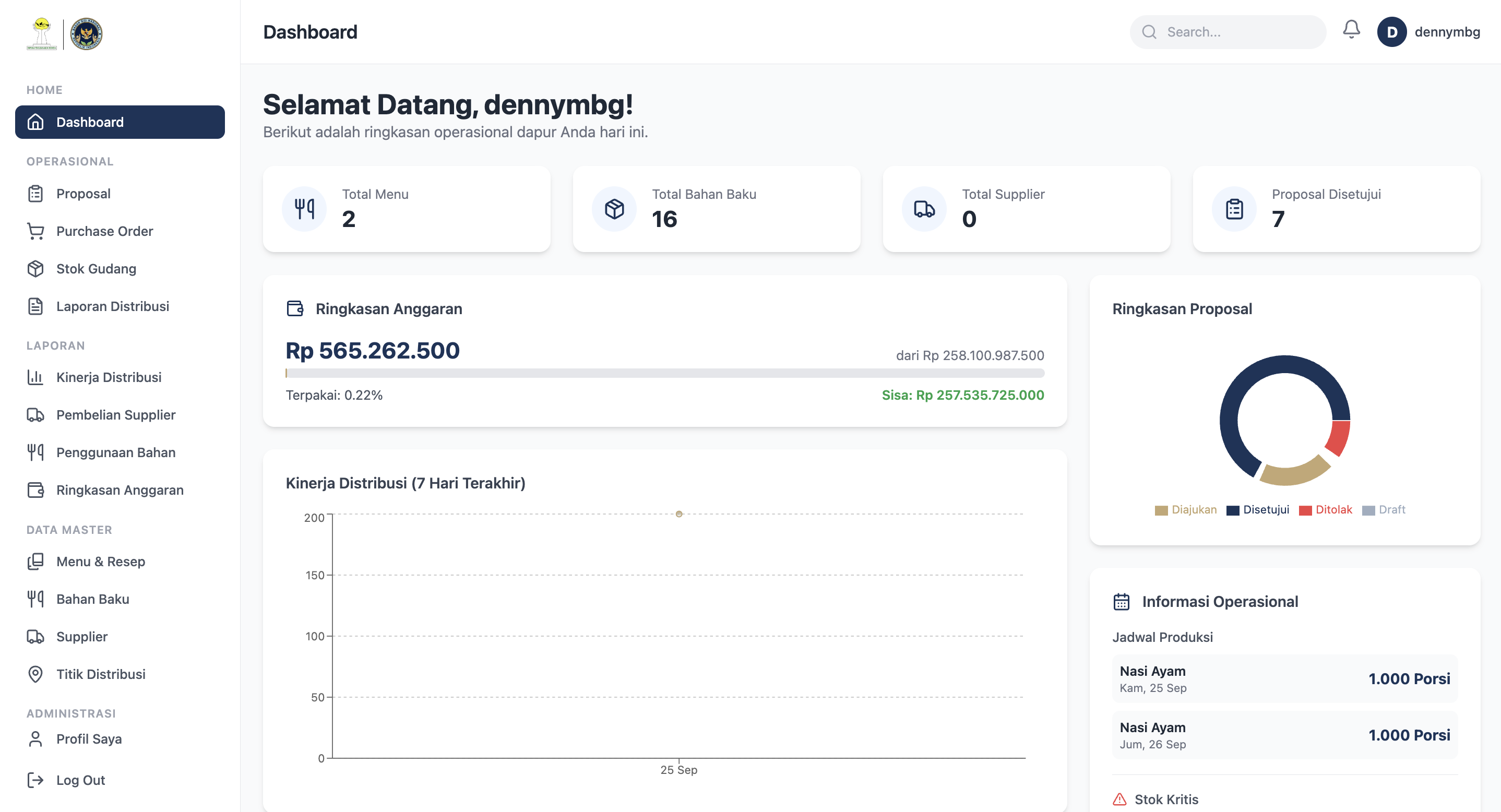The height and width of the screenshot is (812, 1501).
Task: Open the Purchase Order menu
Action: pyautogui.click(x=104, y=231)
